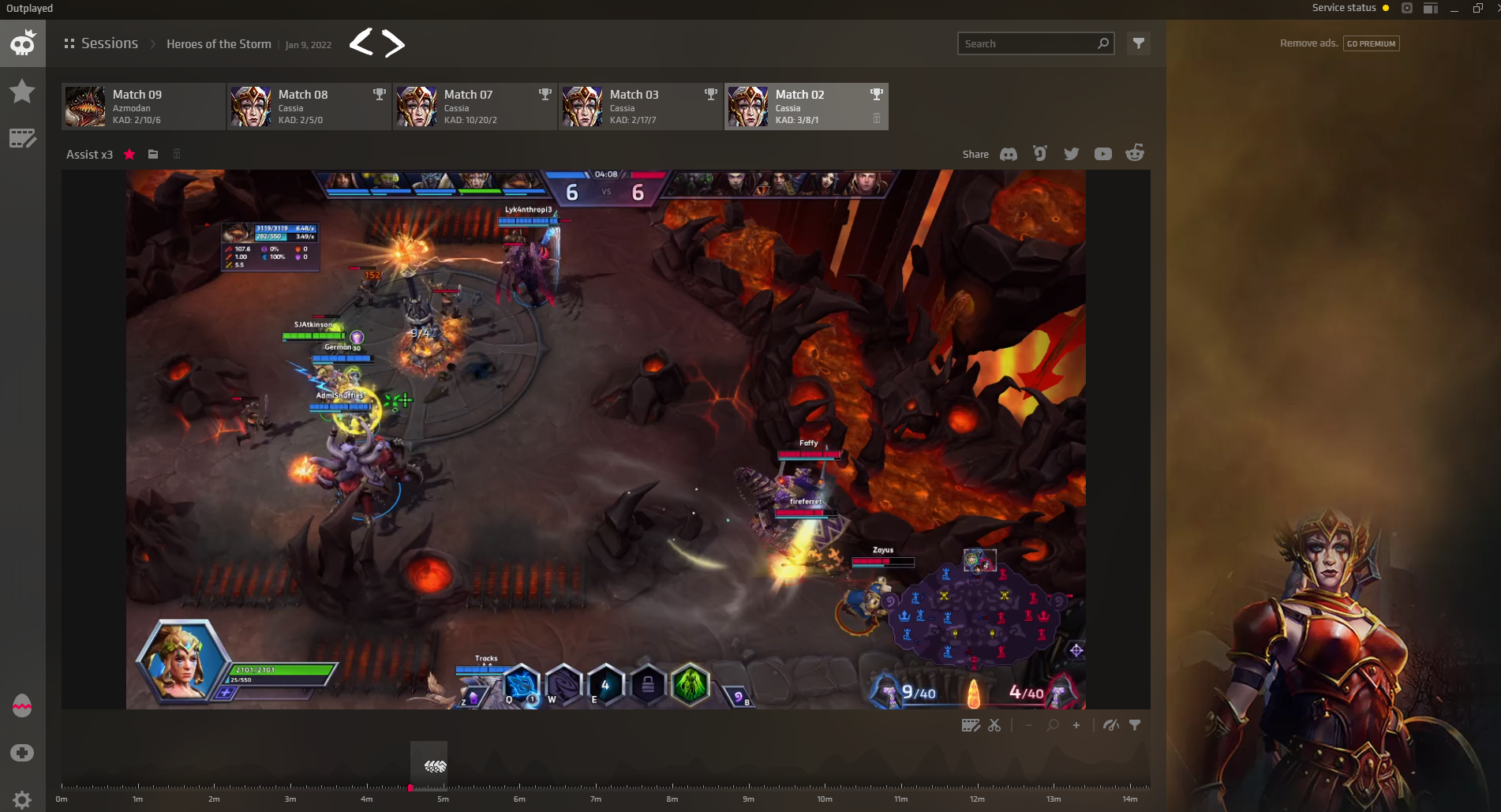Screen dimensions: 1501x812
Task: Open the Favorites star in the sidebar
Action: coord(22,92)
